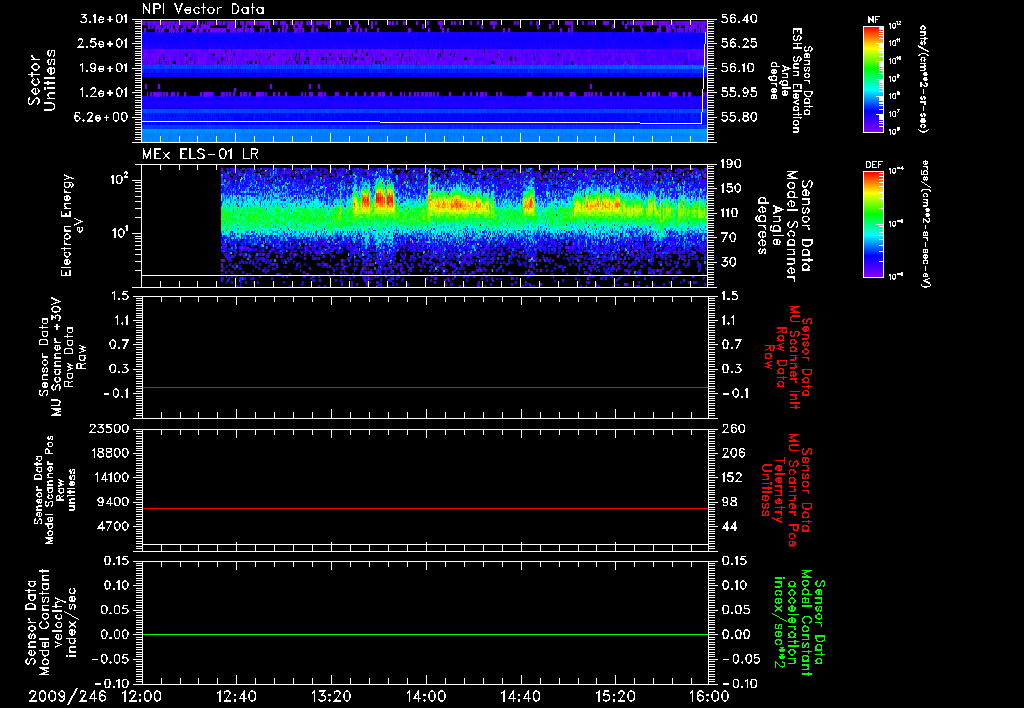Click the "55.80" elevation angle tick
The width and height of the screenshot is (1024, 708).
pos(739,118)
